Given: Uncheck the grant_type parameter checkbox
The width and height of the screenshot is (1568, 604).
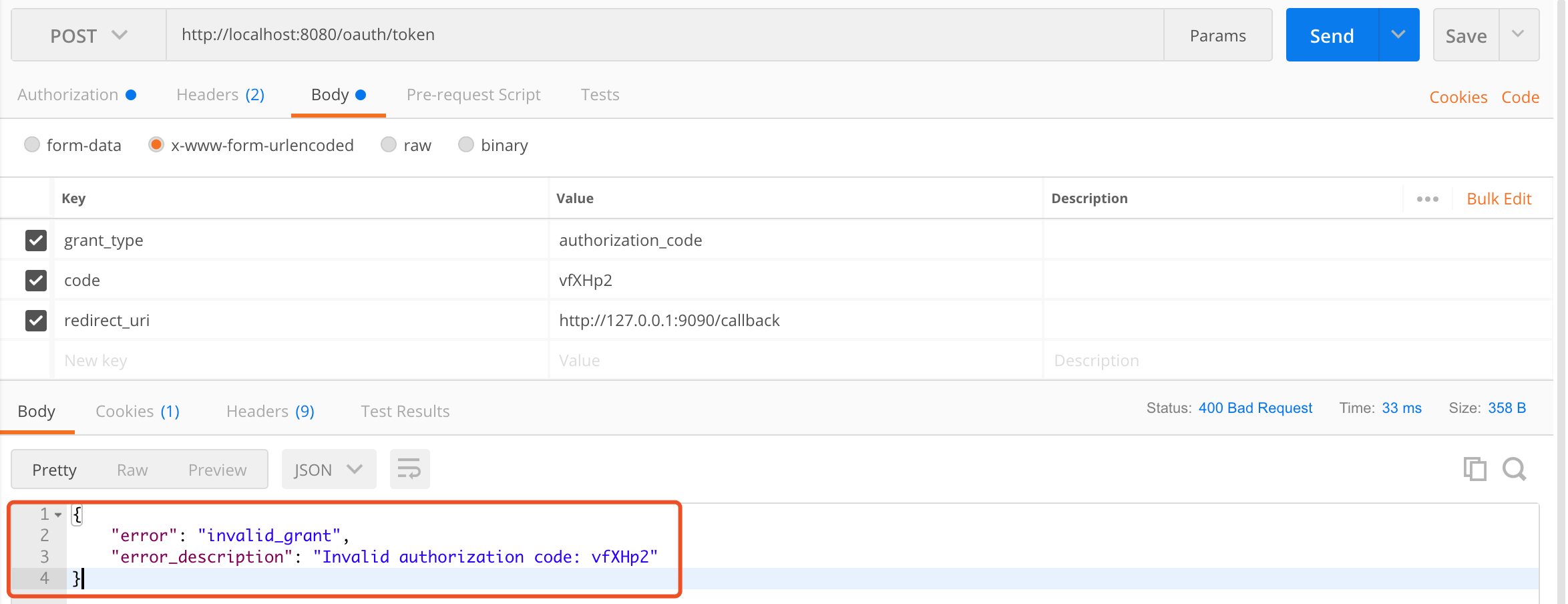Looking at the screenshot, I should tap(36, 240).
